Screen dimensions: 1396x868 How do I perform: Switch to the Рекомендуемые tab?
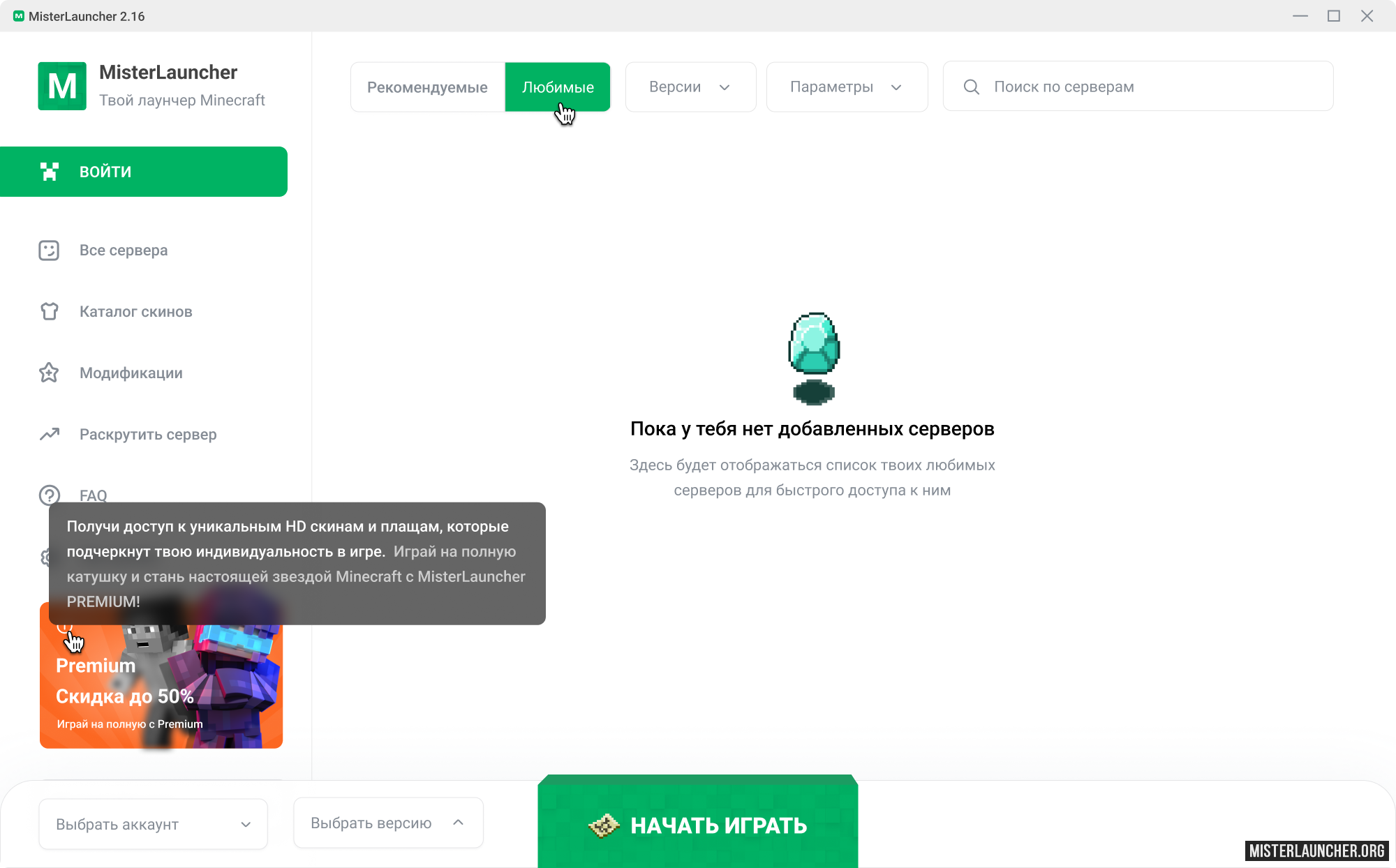tap(427, 87)
